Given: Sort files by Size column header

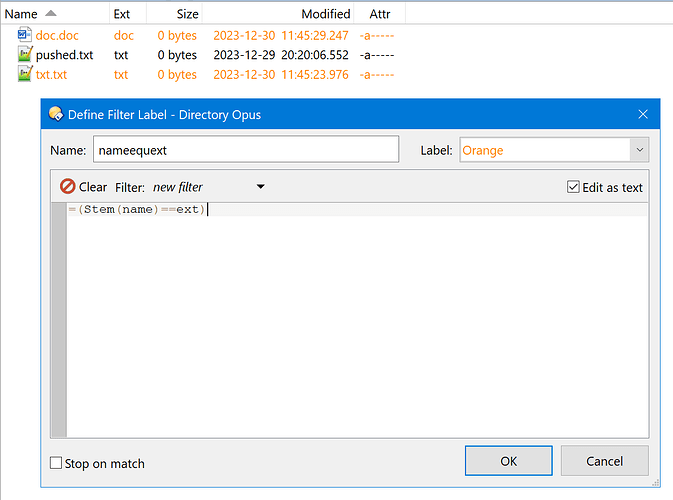Looking at the screenshot, I should (x=187, y=14).
